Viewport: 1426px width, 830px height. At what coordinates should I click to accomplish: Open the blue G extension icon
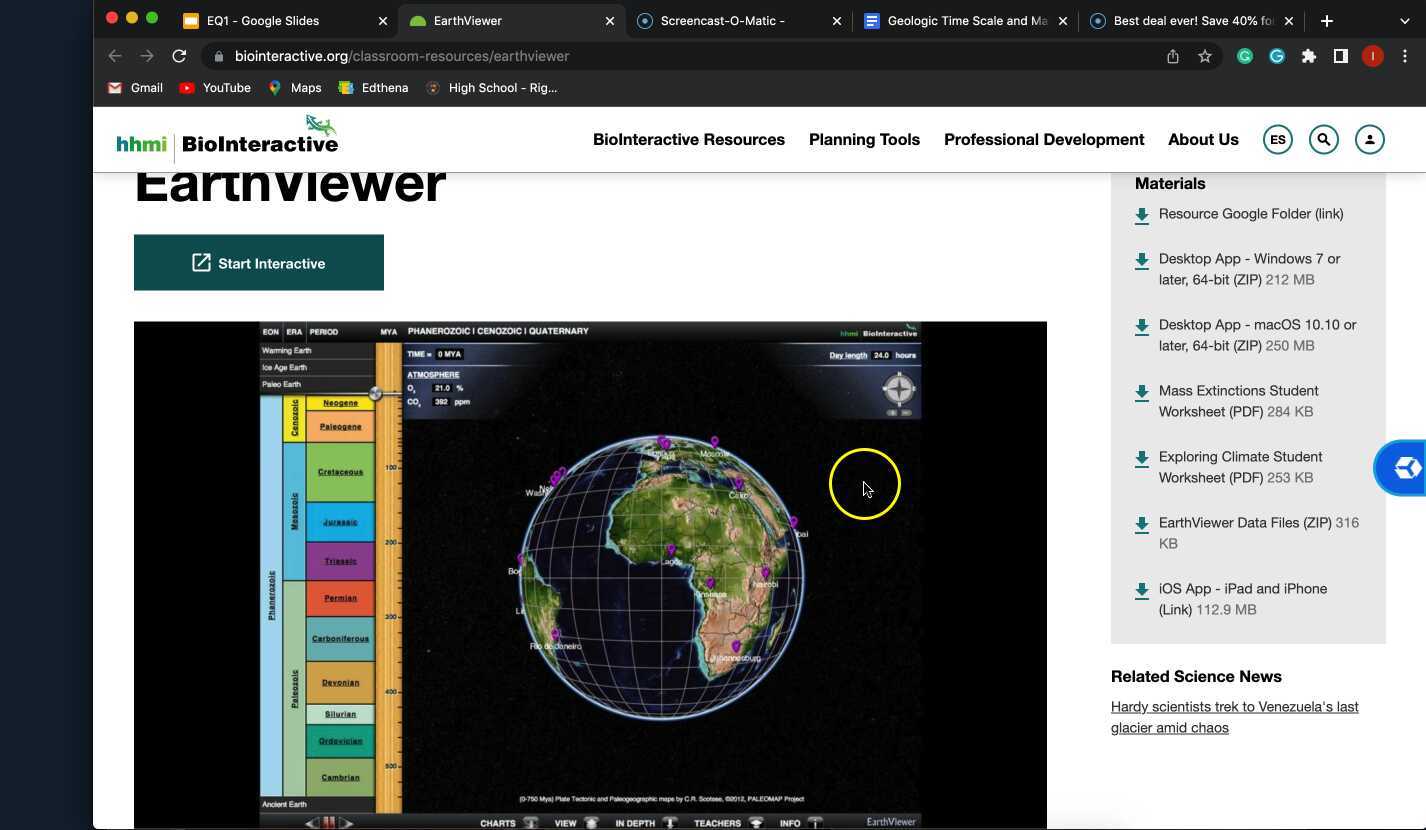[x=1277, y=56]
